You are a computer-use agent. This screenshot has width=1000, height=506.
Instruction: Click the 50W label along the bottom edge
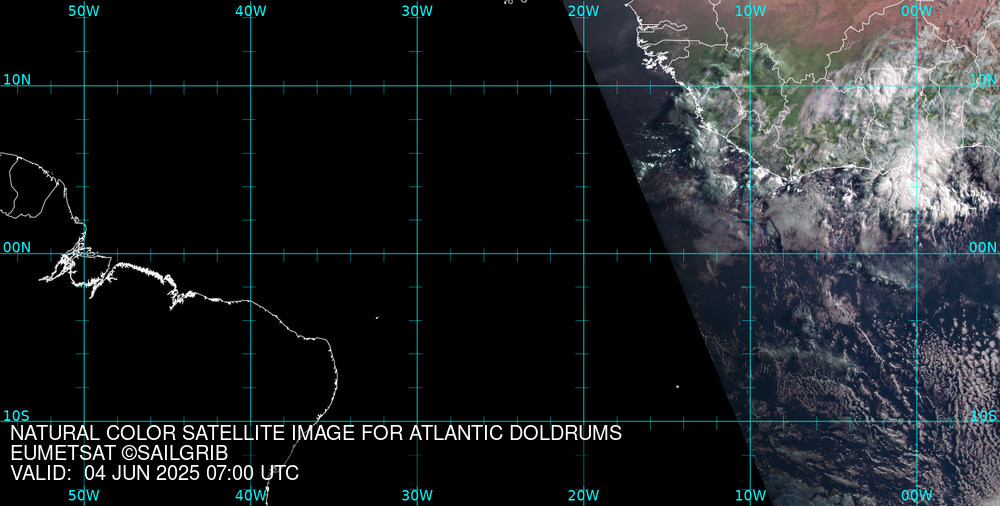pyautogui.click(x=84, y=495)
